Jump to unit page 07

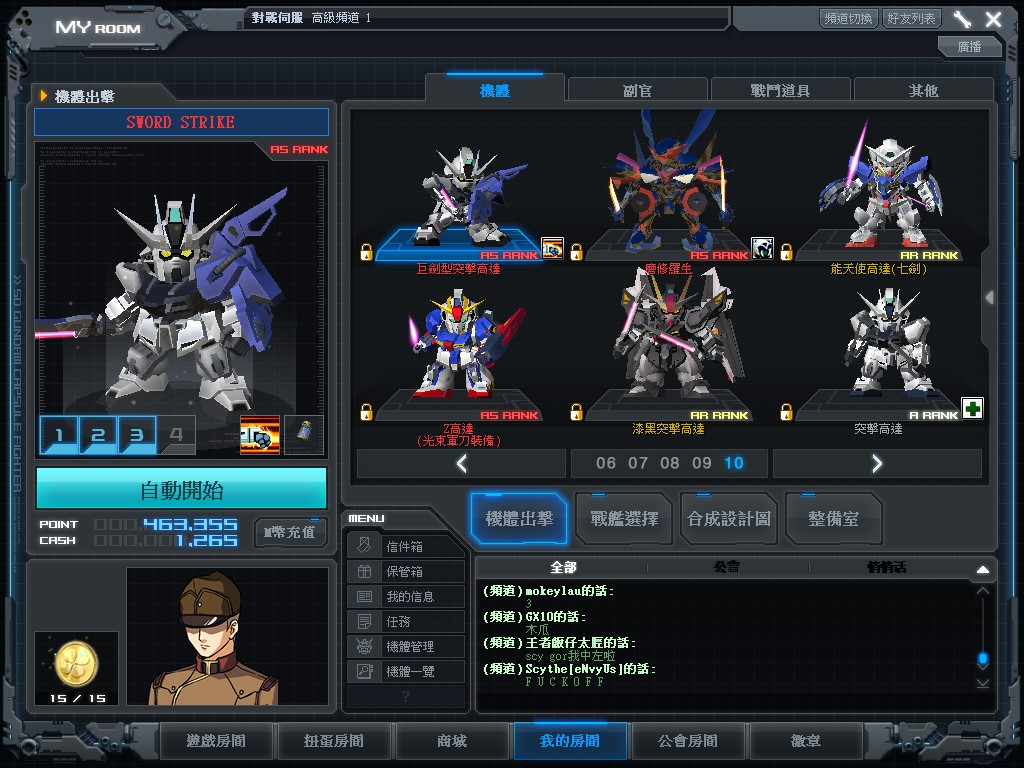click(638, 463)
